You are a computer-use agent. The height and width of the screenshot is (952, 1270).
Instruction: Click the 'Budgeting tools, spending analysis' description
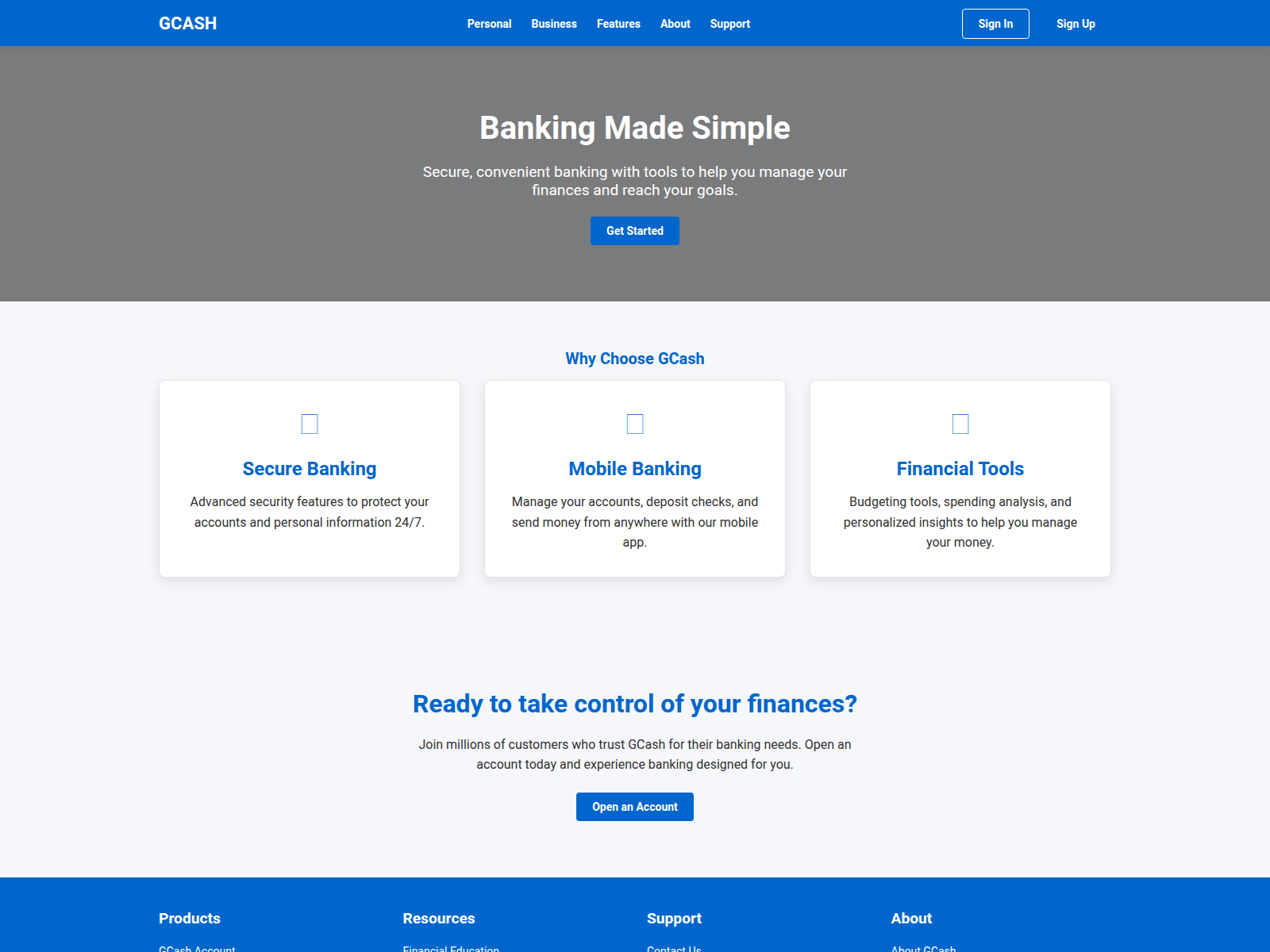(x=960, y=522)
